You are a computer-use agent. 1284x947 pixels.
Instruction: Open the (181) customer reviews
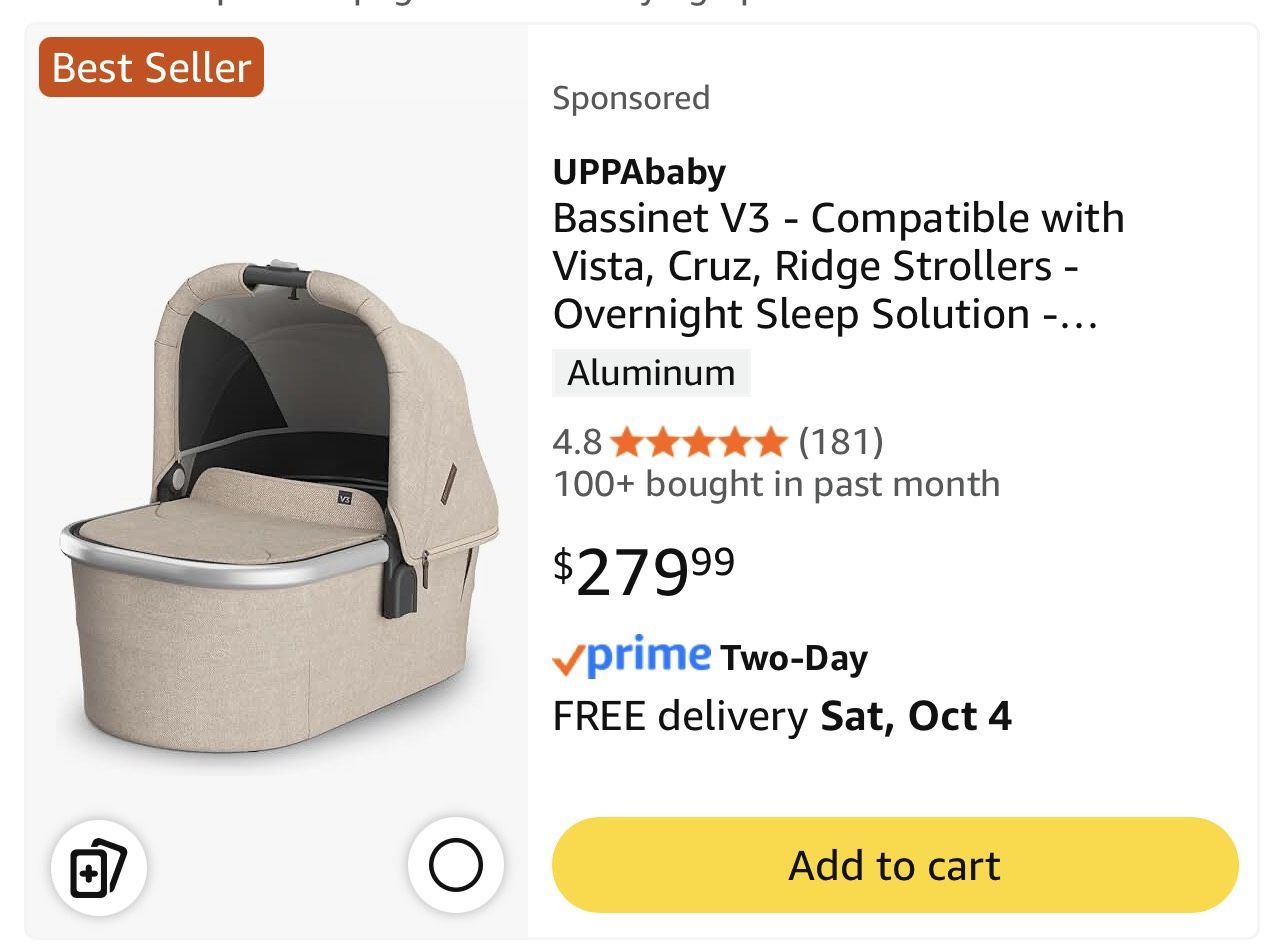pos(843,441)
